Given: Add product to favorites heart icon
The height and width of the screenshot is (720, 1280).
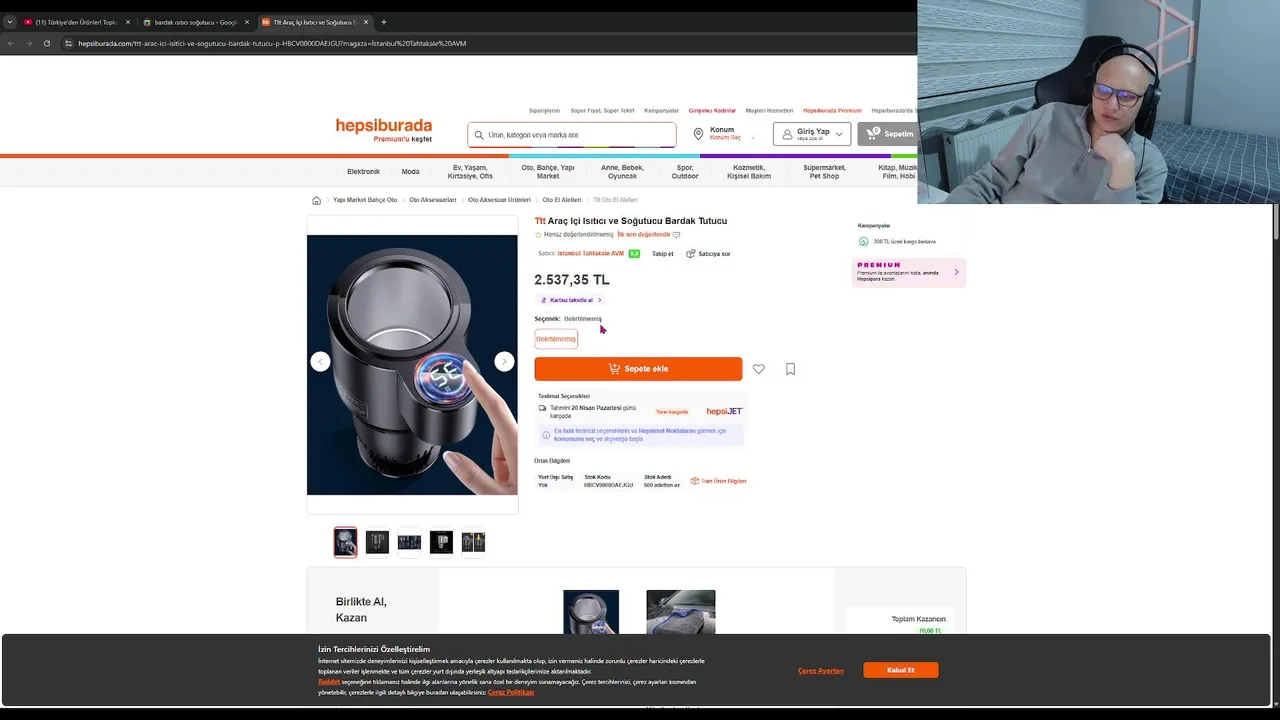Looking at the screenshot, I should pos(759,369).
